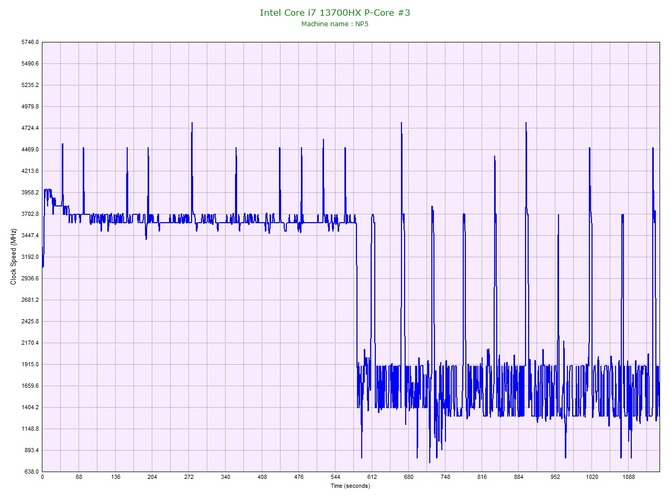Click the 612 tick on the time axis
Screen dimensions: 670x503
pos(373,478)
